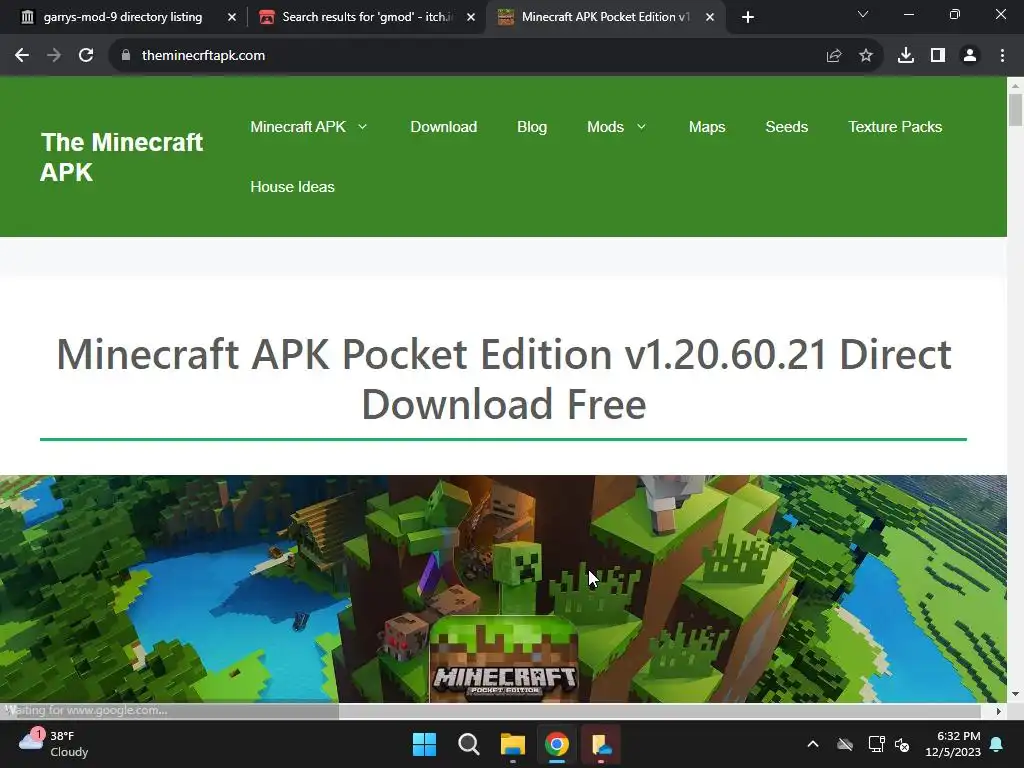Show hidden system tray icons

[x=813, y=744]
